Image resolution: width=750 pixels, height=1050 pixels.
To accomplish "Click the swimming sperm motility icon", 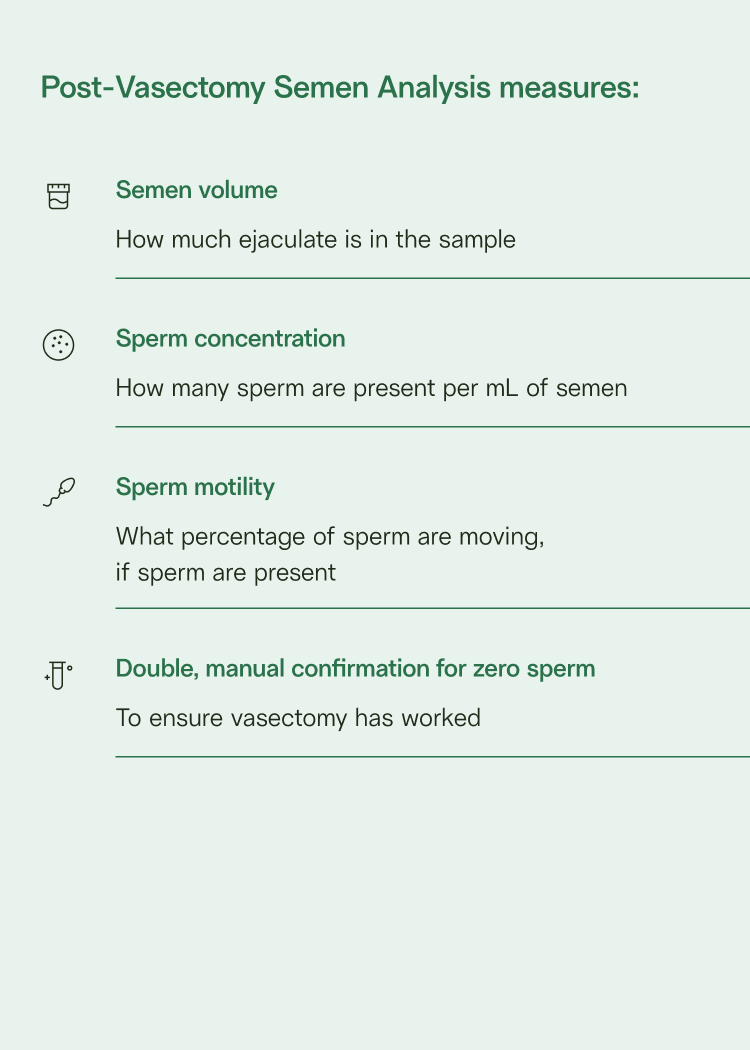I will (x=59, y=492).
